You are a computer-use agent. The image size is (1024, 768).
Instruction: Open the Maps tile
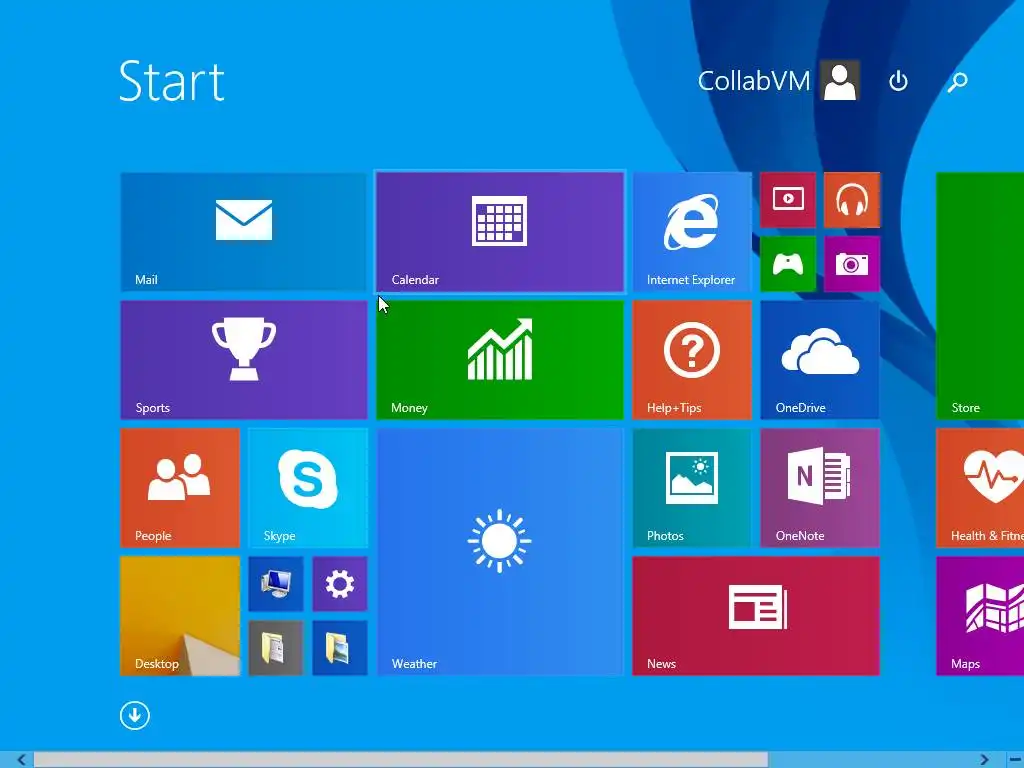pyautogui.click(x=980, y=615)
